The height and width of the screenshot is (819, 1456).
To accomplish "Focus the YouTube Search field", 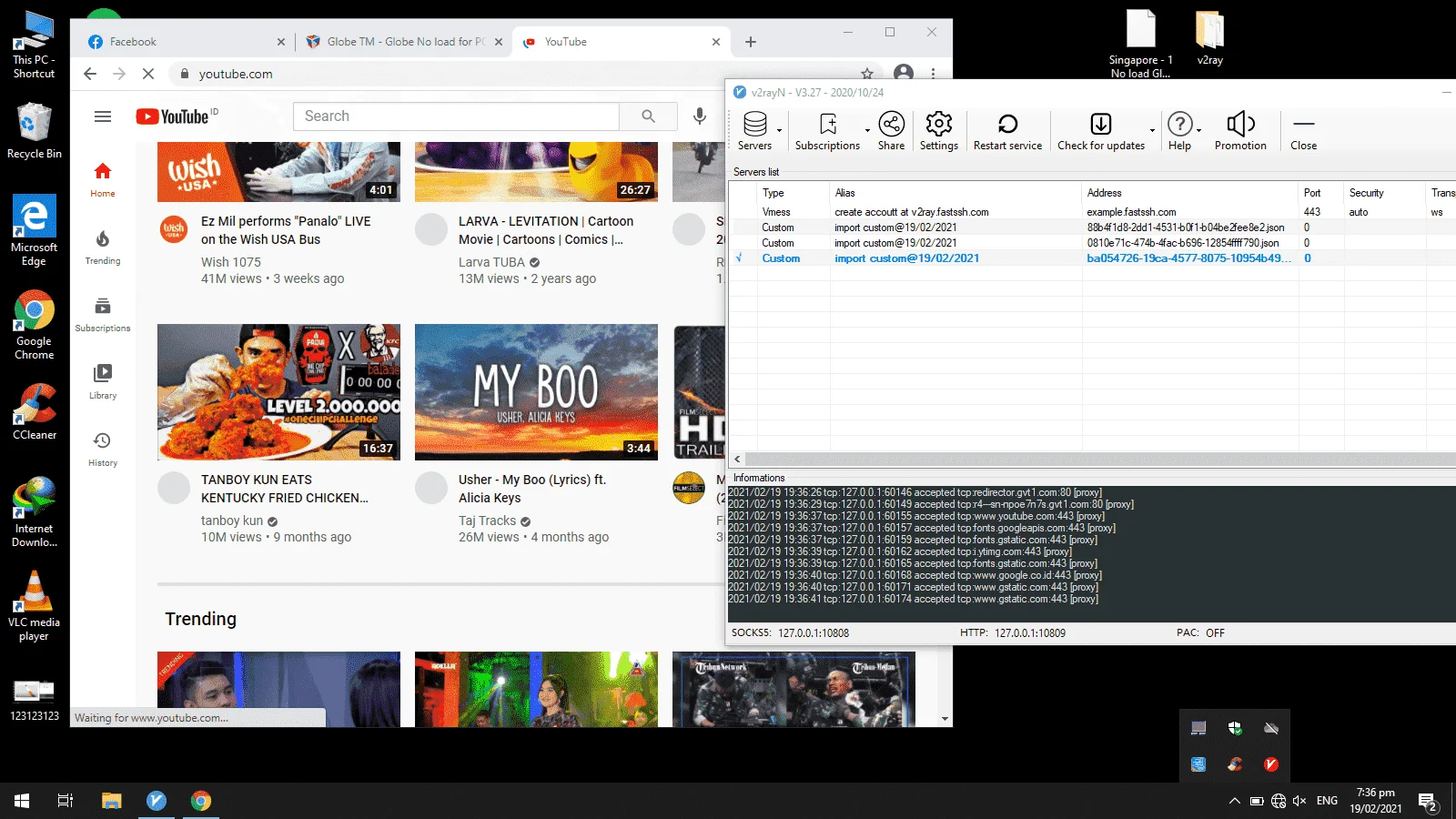I will point(456,116).
